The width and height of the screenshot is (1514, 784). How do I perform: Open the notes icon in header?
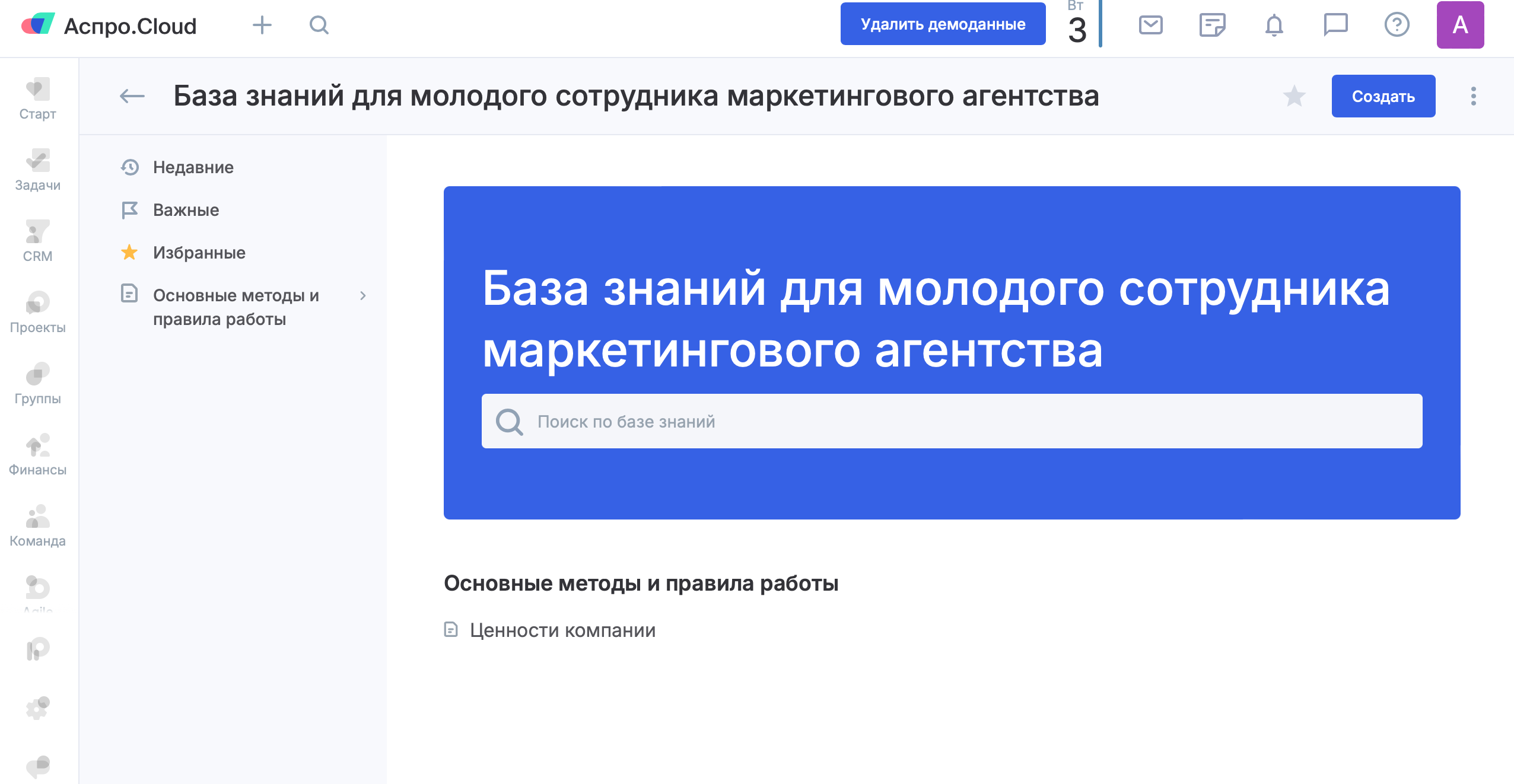click(x=1212, y=25)
